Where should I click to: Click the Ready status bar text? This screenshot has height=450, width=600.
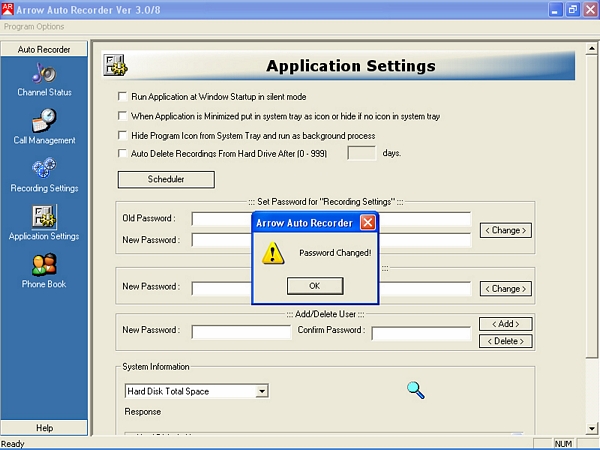tap(13, 444)
